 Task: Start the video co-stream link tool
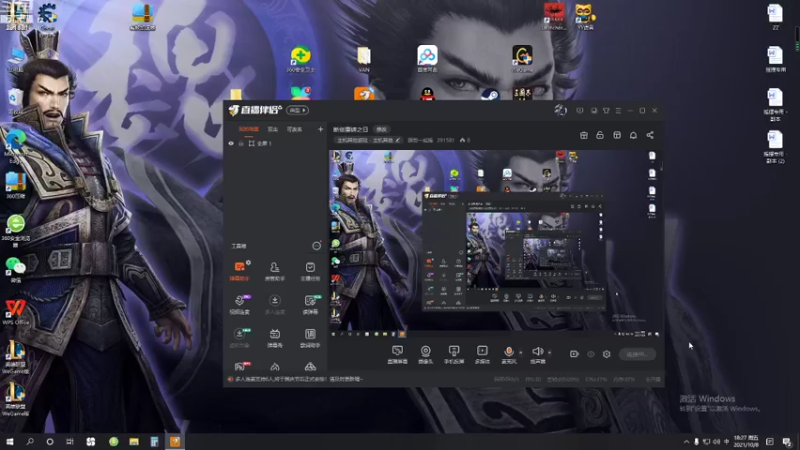(239, 304)
